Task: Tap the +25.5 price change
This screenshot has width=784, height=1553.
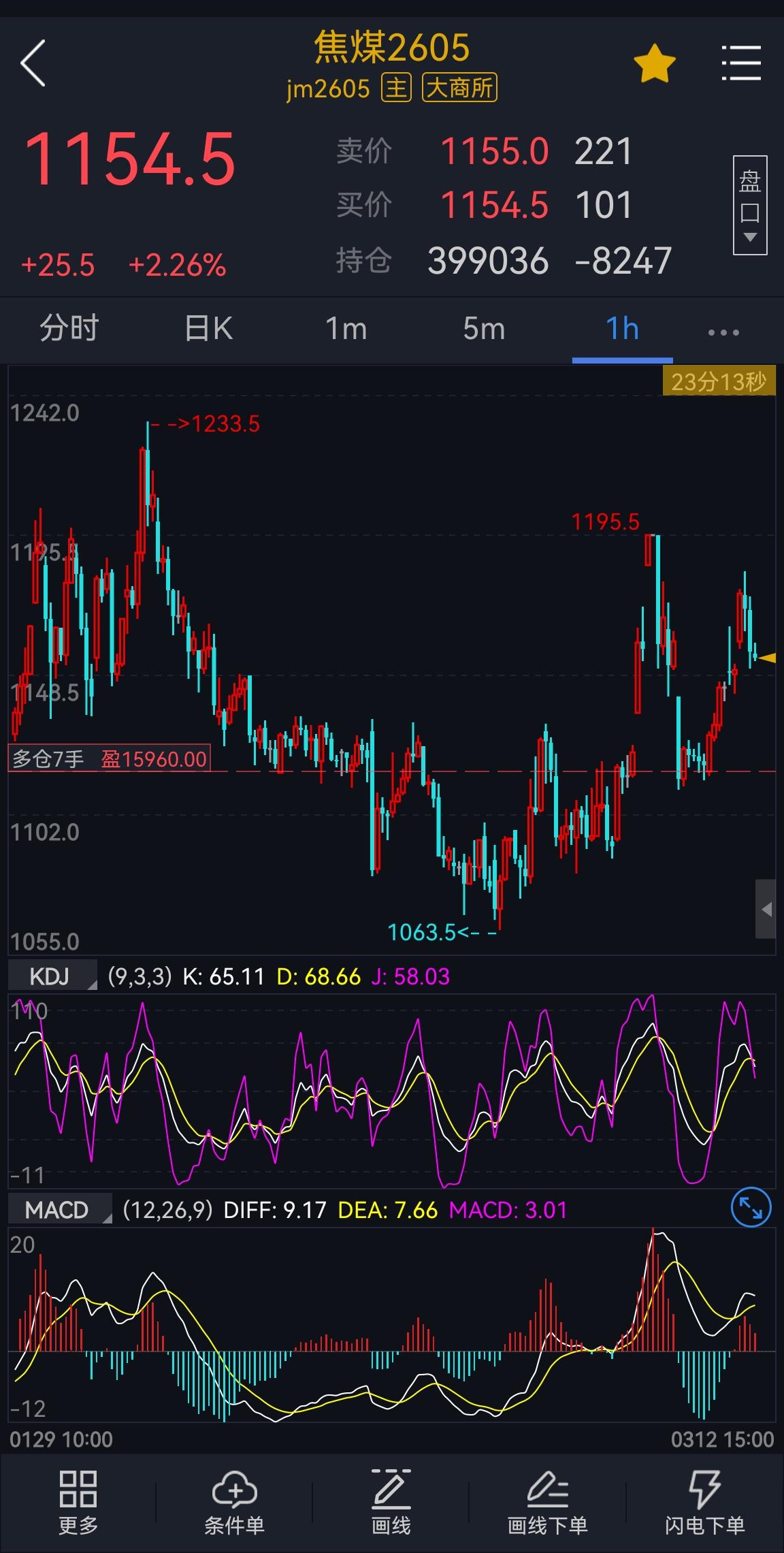Action: pyautogui.click(x=58, y=266)
